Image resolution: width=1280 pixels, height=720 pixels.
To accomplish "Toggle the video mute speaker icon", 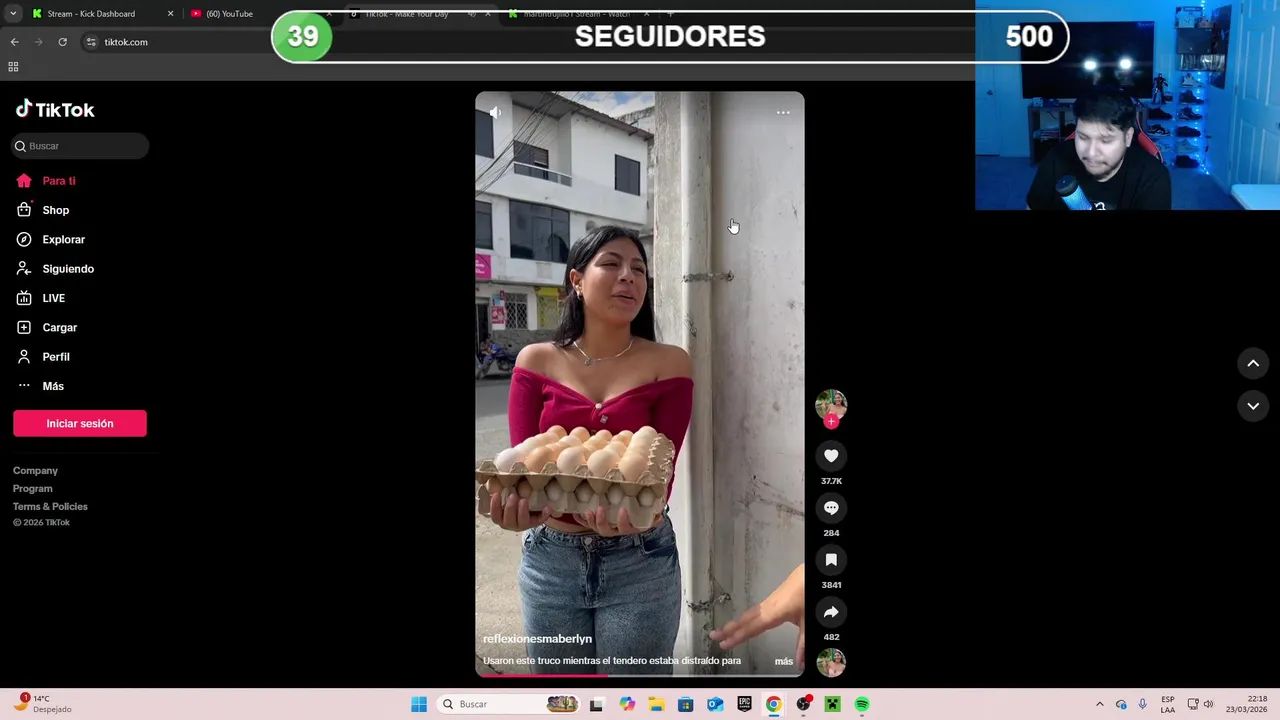I will pyautogui.click(x=495, y=113).
